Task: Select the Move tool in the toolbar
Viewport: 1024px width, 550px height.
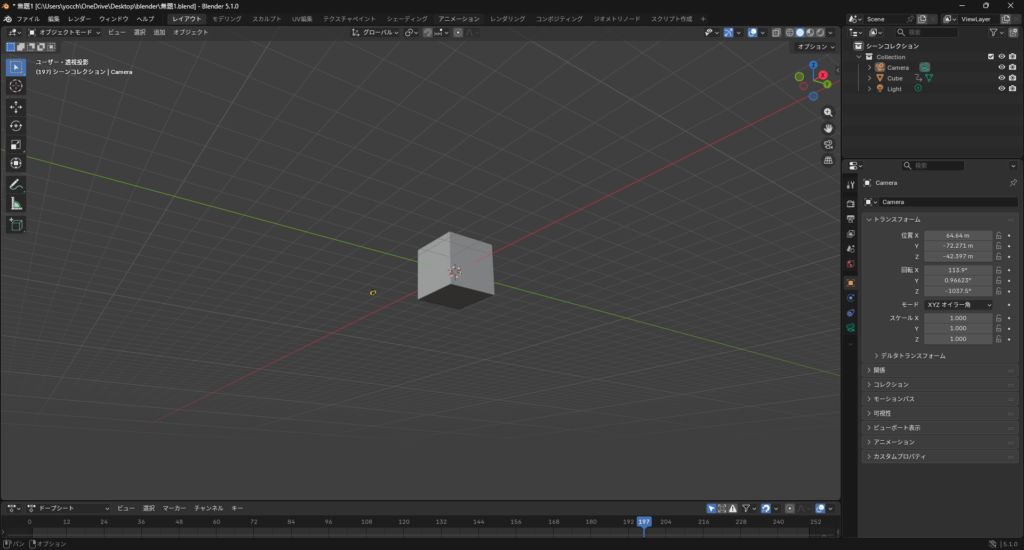Action: 16,106
